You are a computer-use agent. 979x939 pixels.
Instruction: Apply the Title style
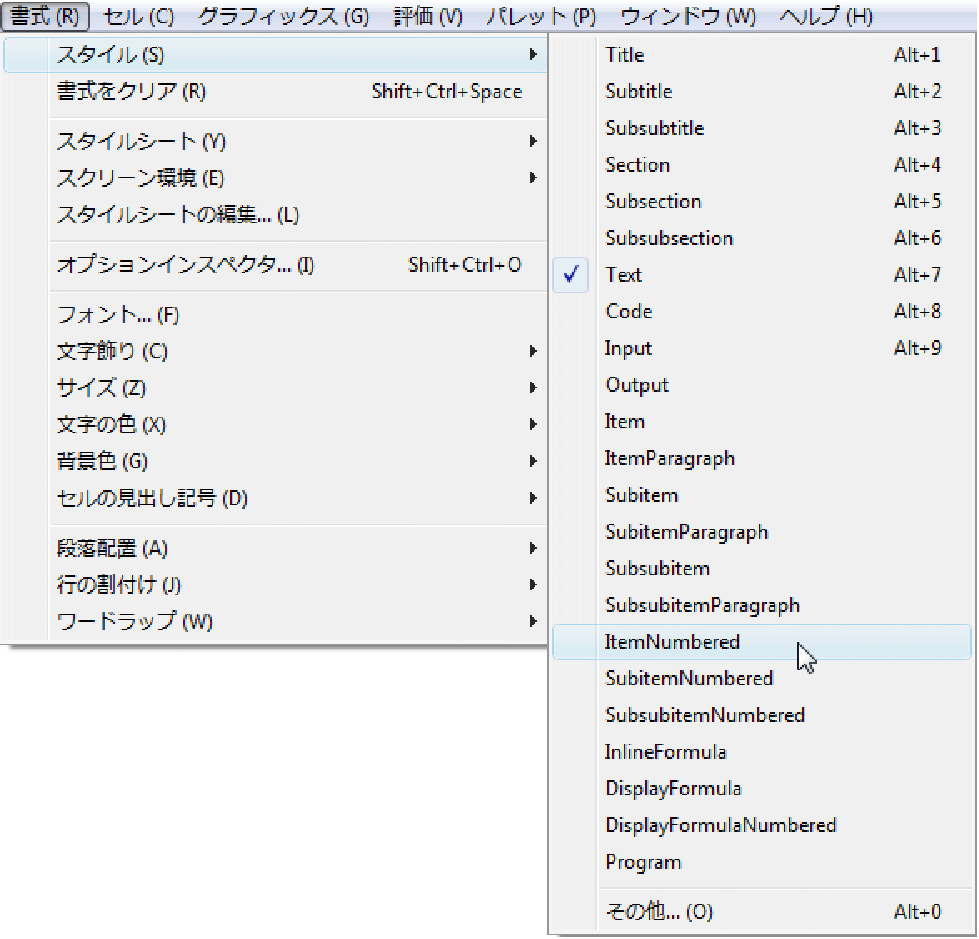[x=762, y=55]
